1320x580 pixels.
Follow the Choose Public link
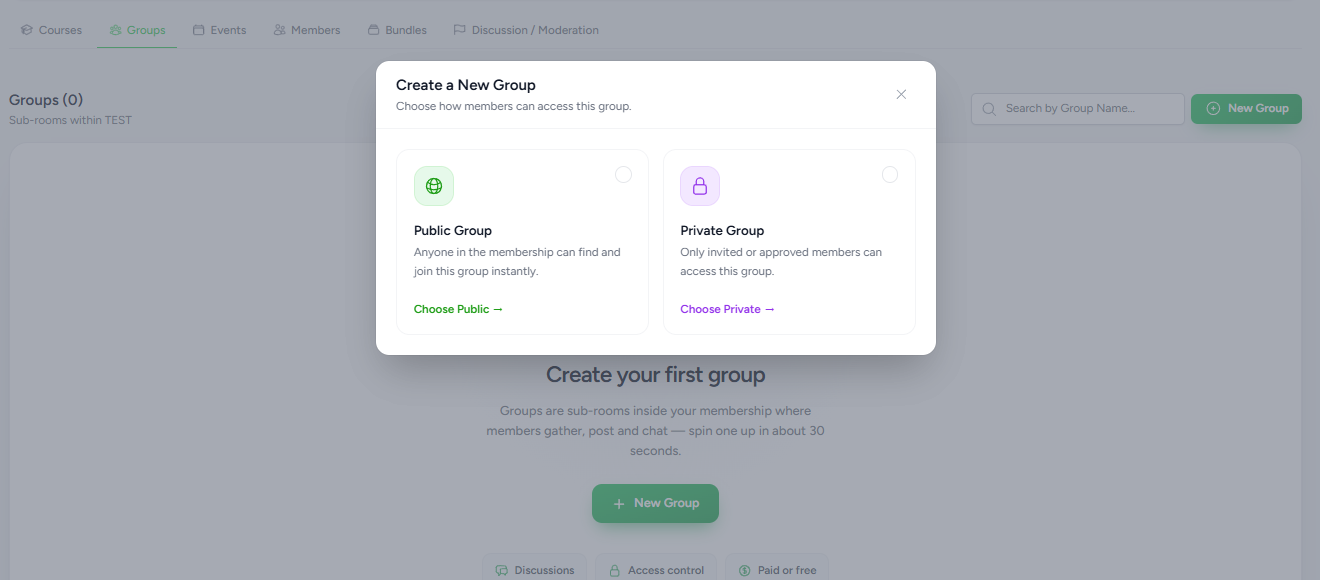(459, 309)
